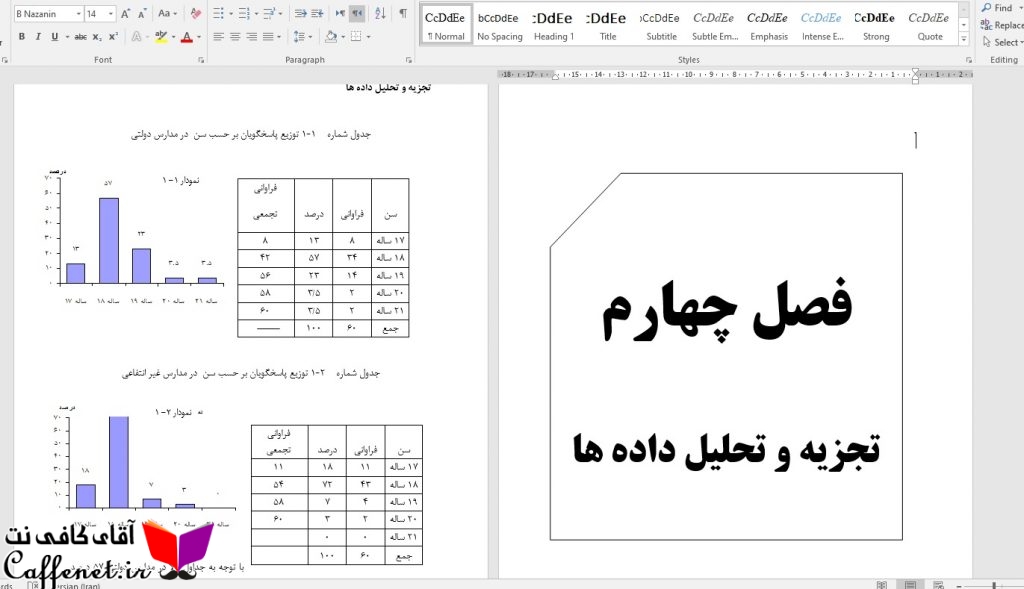The image size is (1024, 589).
Task: Apply Subtitle style
Action: click(x=661, y=25)
